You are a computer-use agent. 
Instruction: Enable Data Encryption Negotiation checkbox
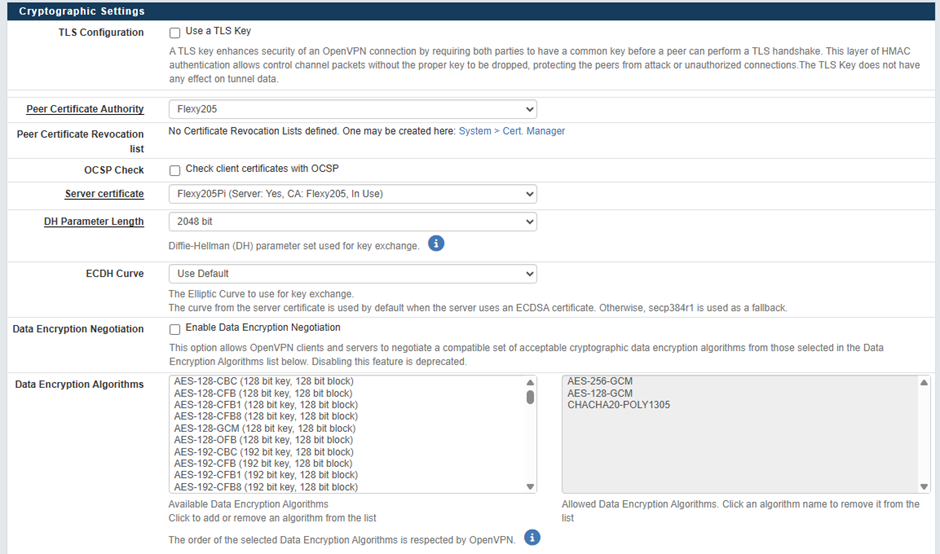(x=175, y=329)
